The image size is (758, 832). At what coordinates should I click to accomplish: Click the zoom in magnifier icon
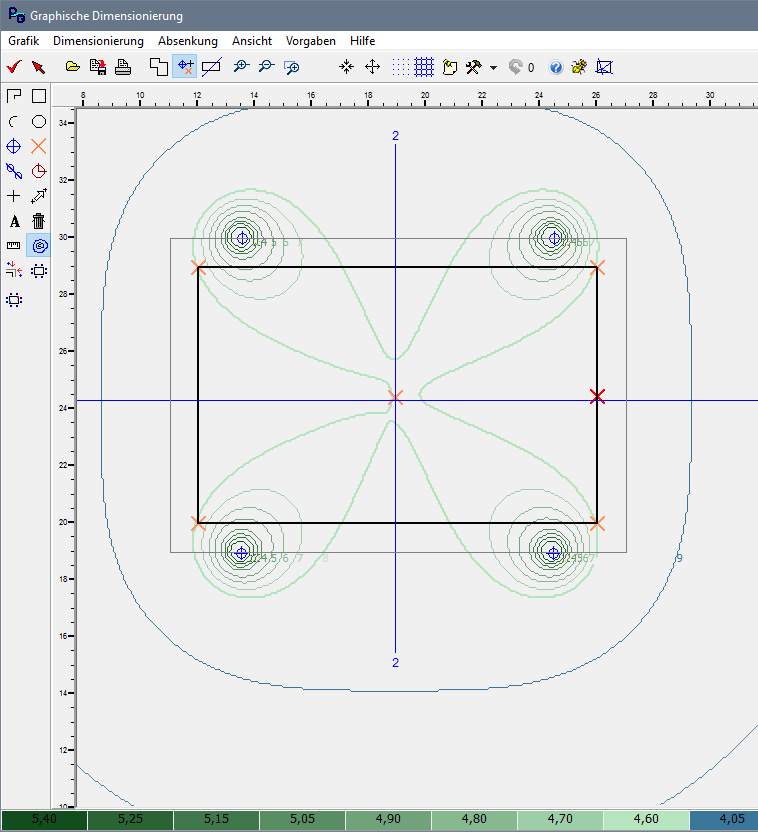(240, 67)
